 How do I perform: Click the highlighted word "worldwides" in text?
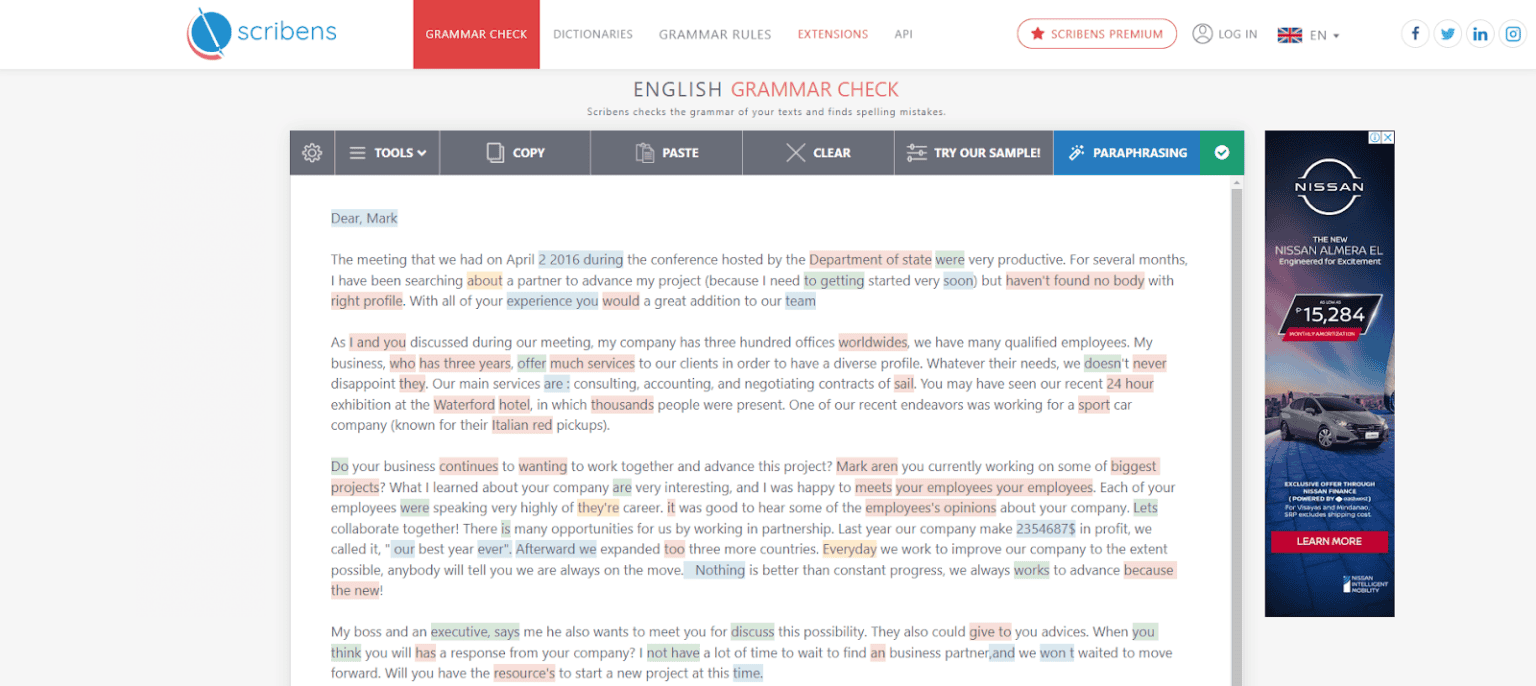tap(872, 342)
